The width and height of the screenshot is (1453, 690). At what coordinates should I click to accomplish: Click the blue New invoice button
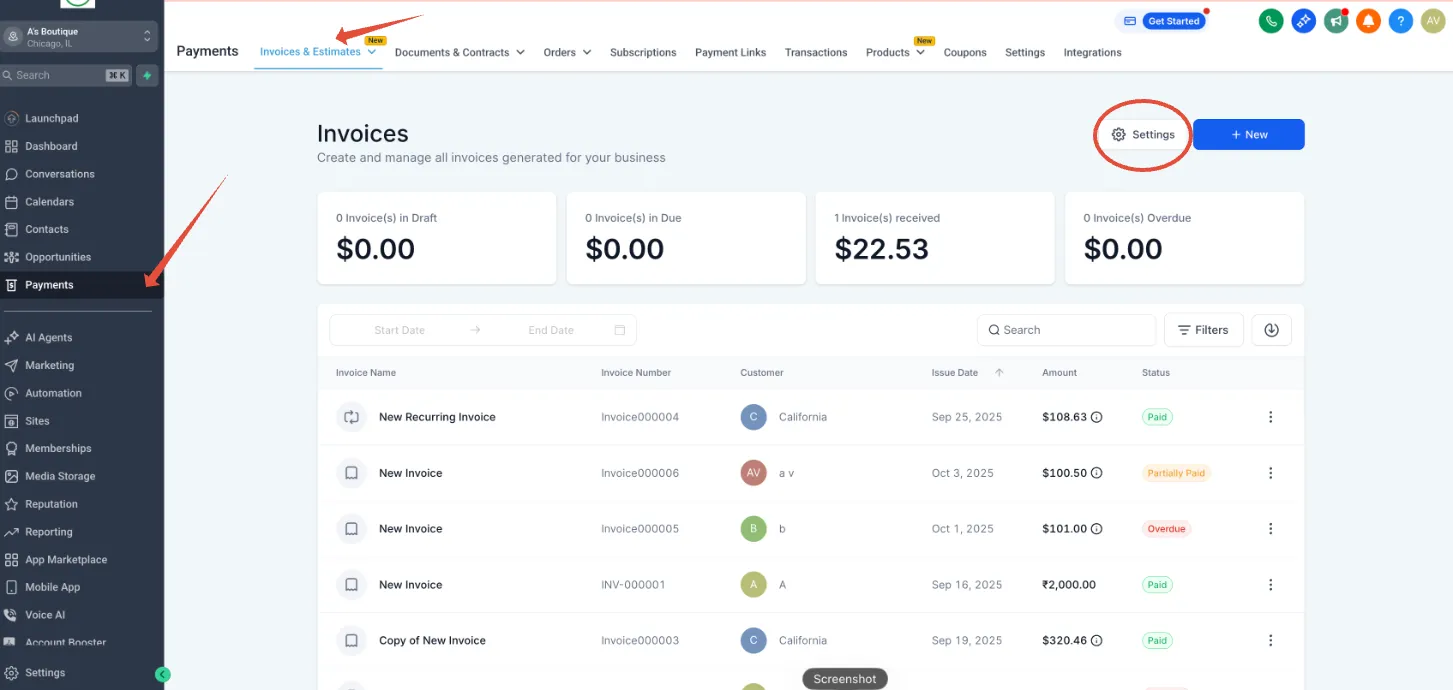click(1249, 135)
